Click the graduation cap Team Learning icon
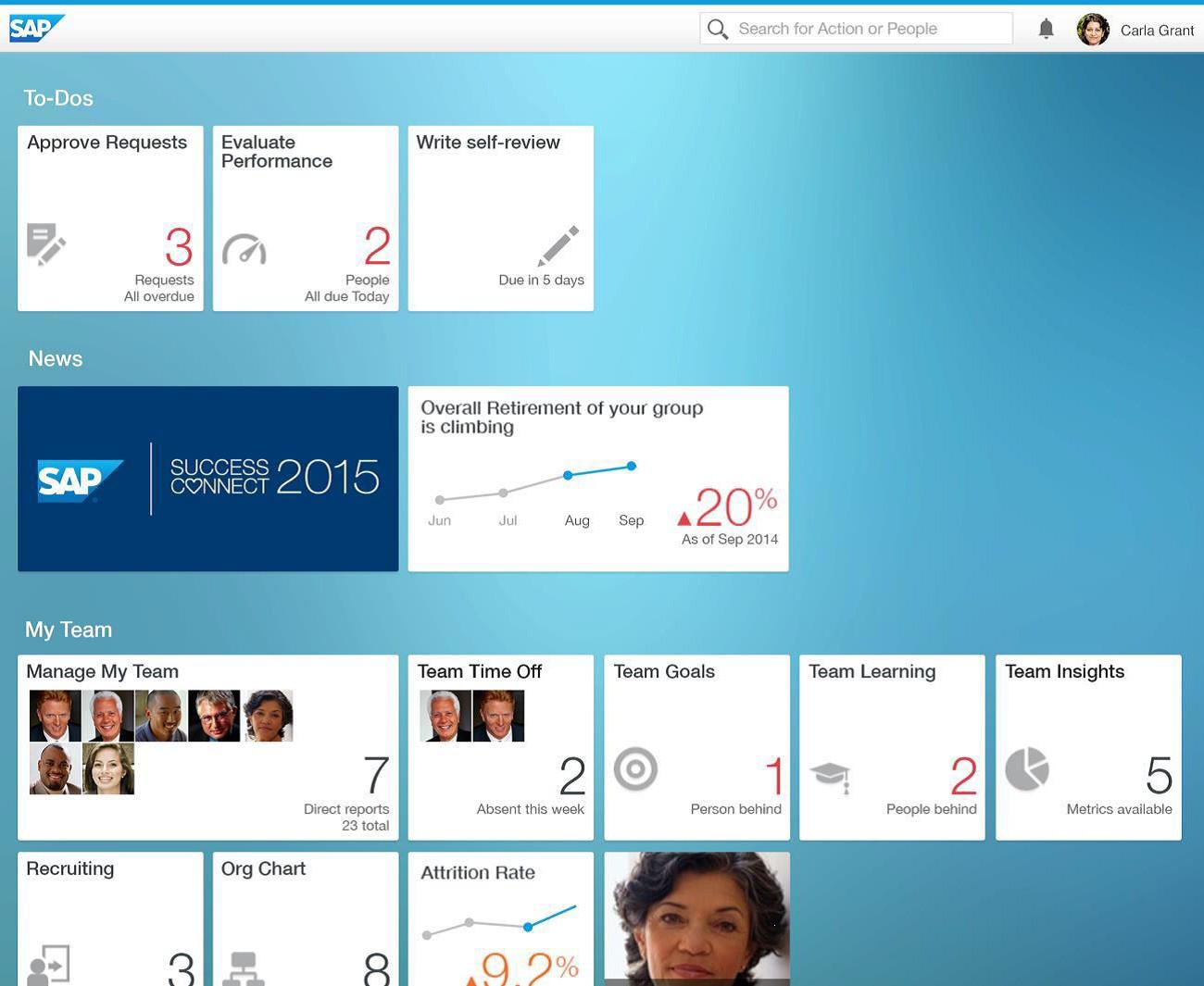Viewport: 1204px width, 986px height. [x=830, y=775]
